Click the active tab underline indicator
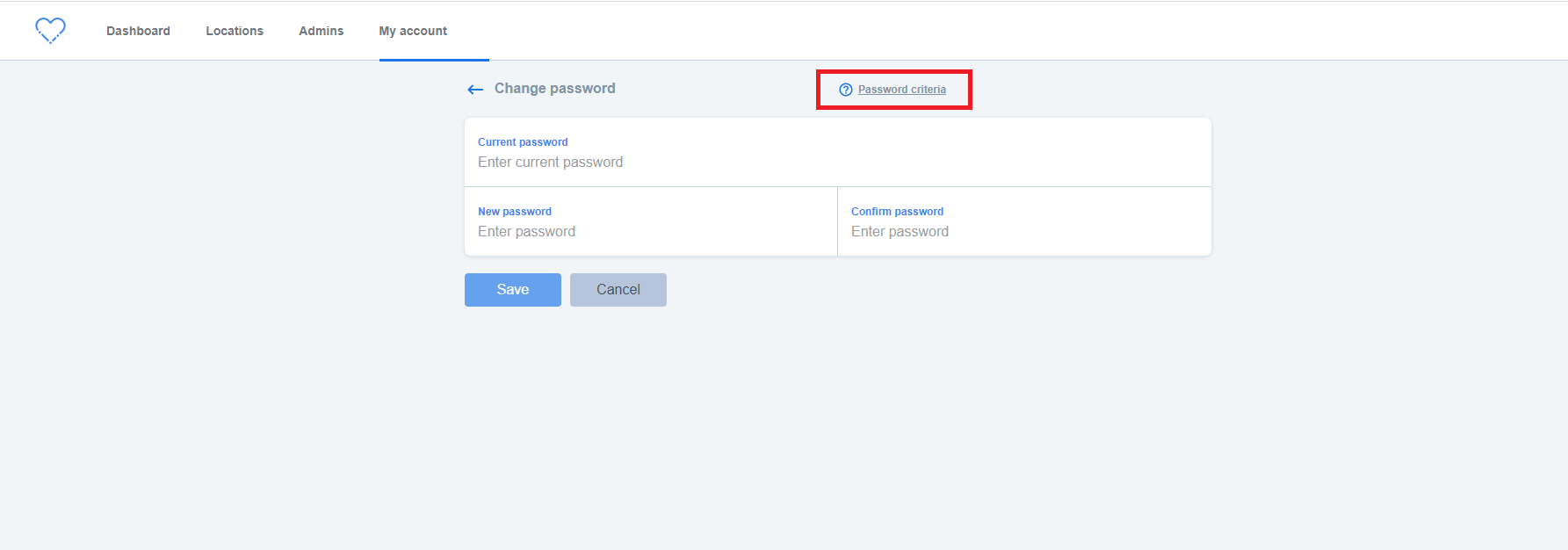The width and height of the screenshot is (1568, 550). pyautogui.click(x=434, y=60)
